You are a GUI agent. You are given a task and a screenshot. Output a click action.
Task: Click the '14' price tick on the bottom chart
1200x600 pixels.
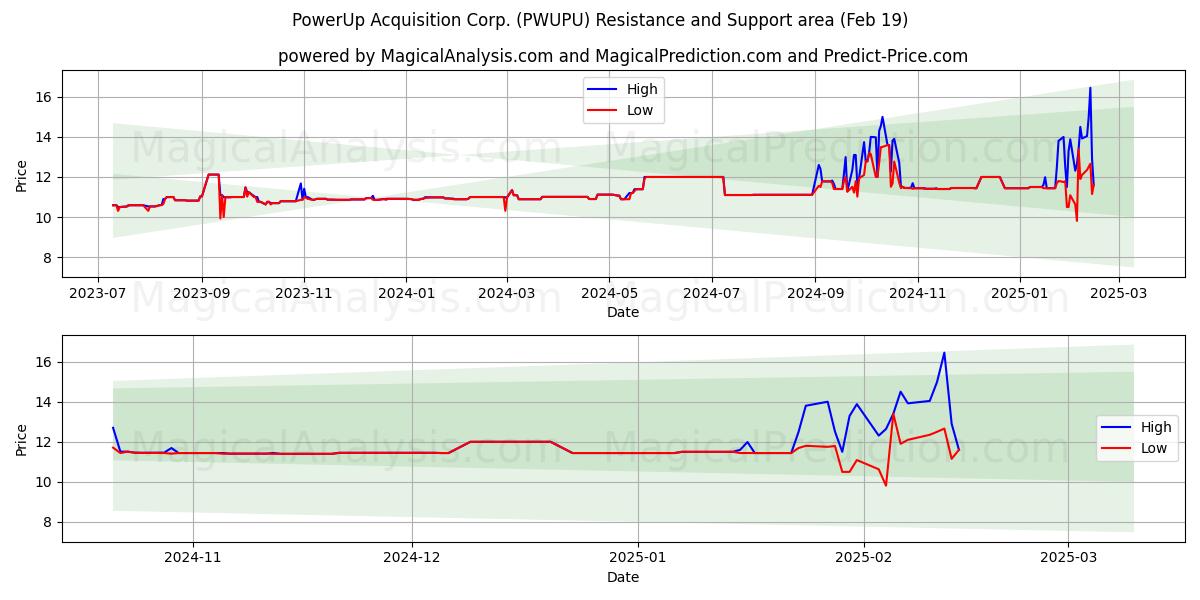(x=46, y=402)
